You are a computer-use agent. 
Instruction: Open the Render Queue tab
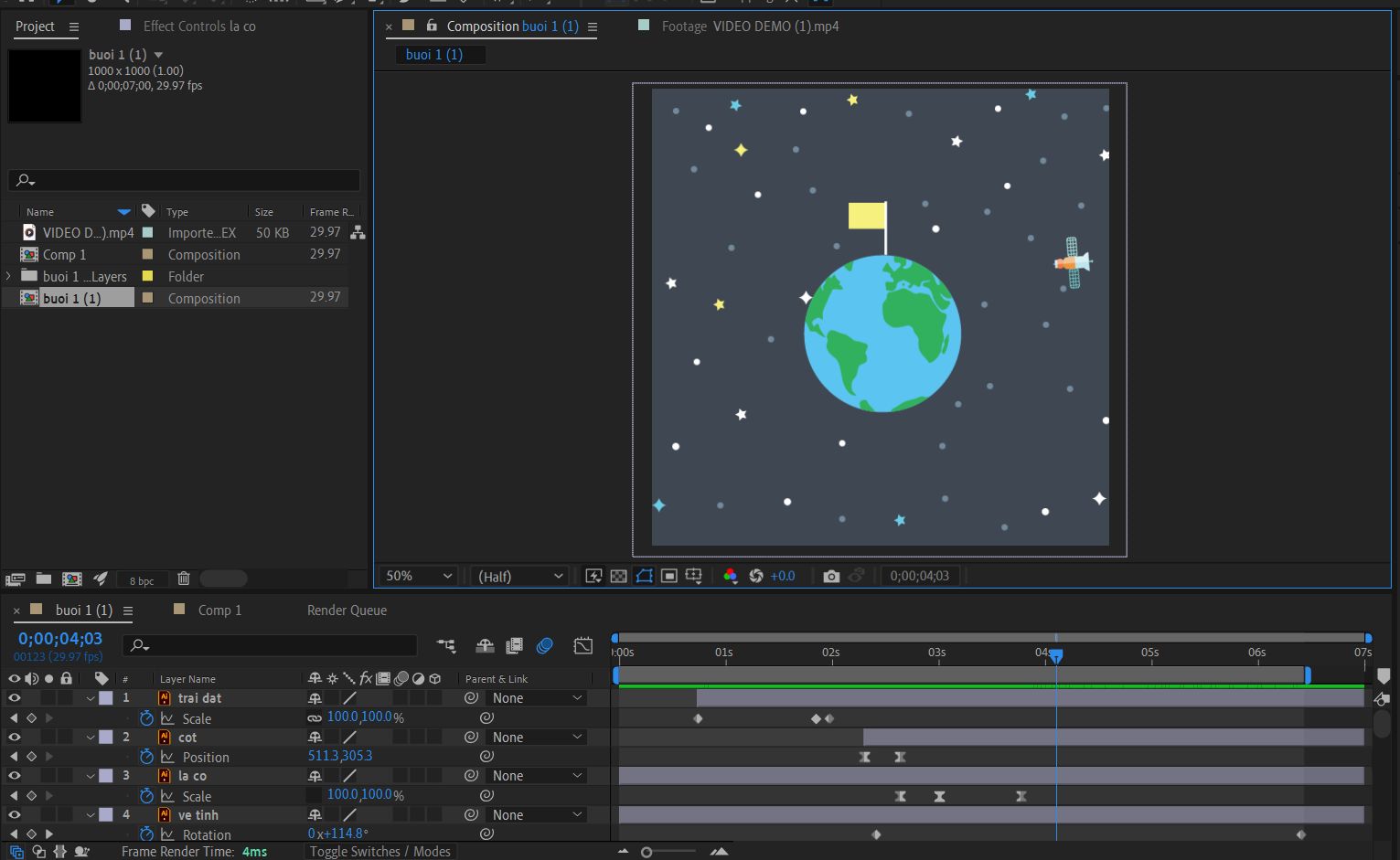pyautogui.click(x=347, y=610)
